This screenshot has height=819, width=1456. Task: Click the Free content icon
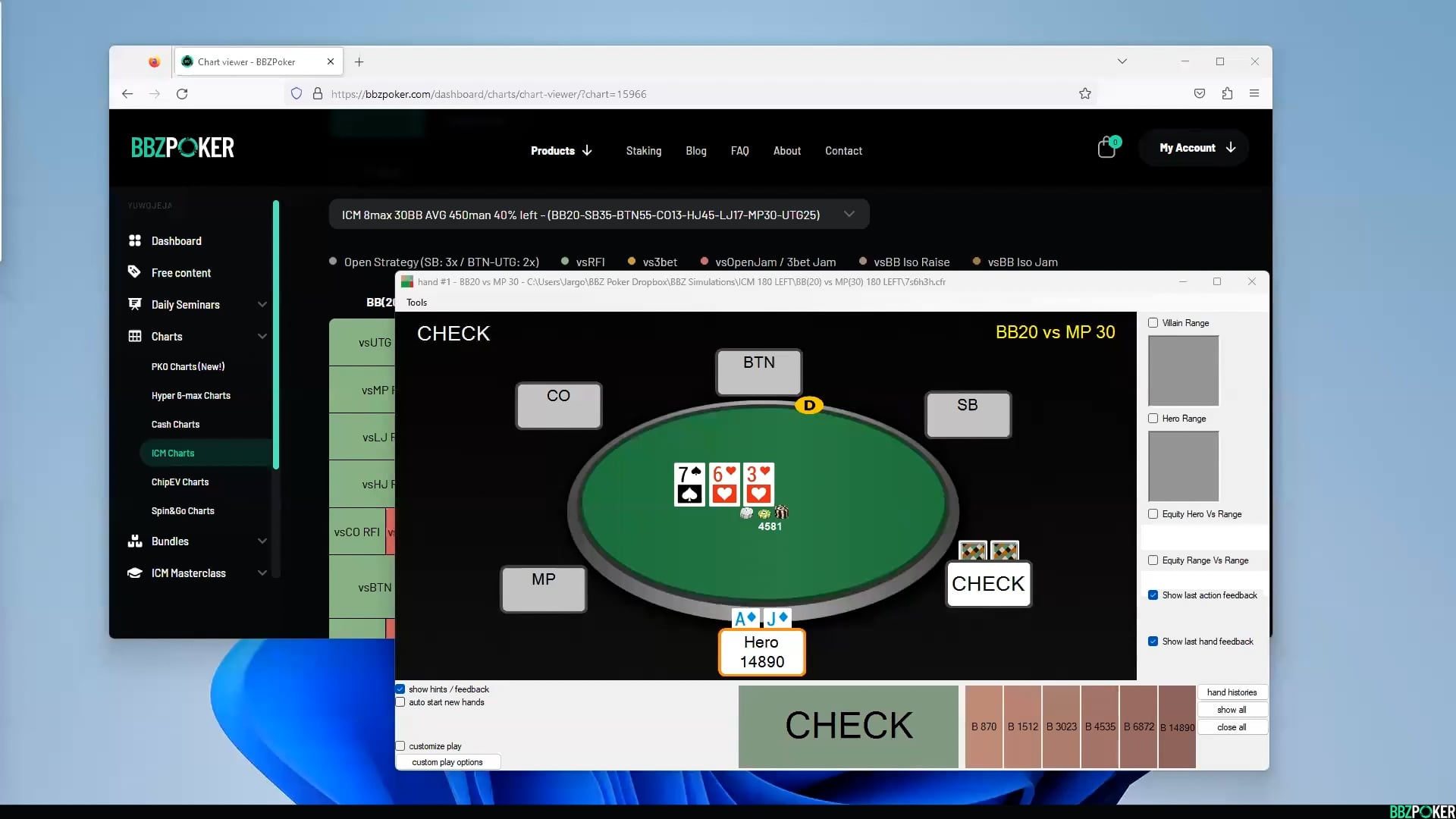135,272
